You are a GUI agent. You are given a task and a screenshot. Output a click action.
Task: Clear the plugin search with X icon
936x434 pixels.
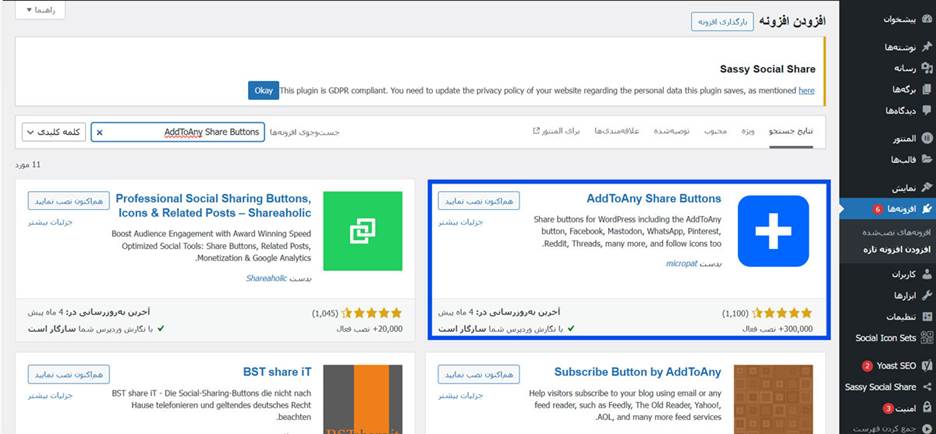coord(100,133)
